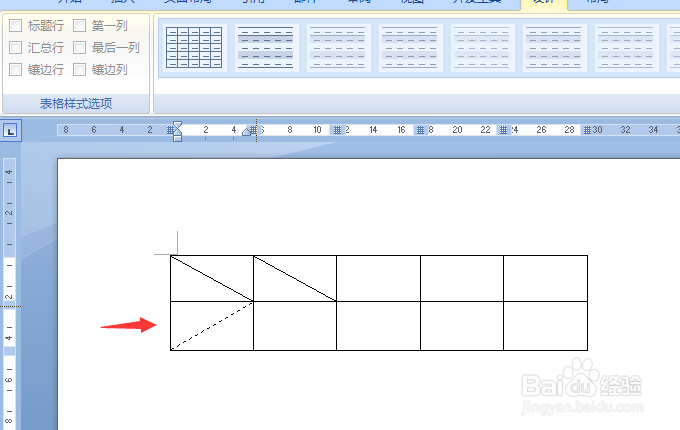Image resolution: width=680 pixels, height=430 pixels.
Task: Enable the 第一列 checkbox
Action: (79, 26)
